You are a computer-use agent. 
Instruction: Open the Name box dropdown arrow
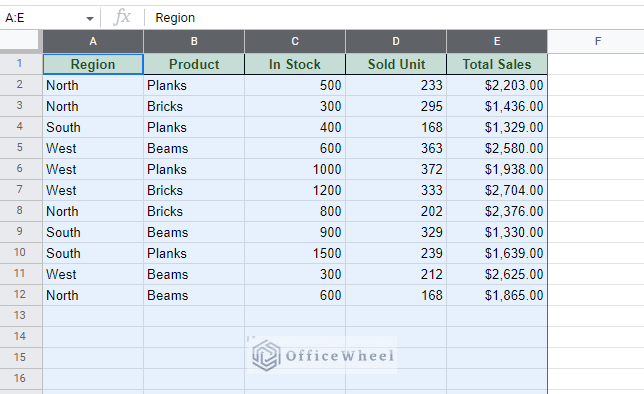coord(90,18)
